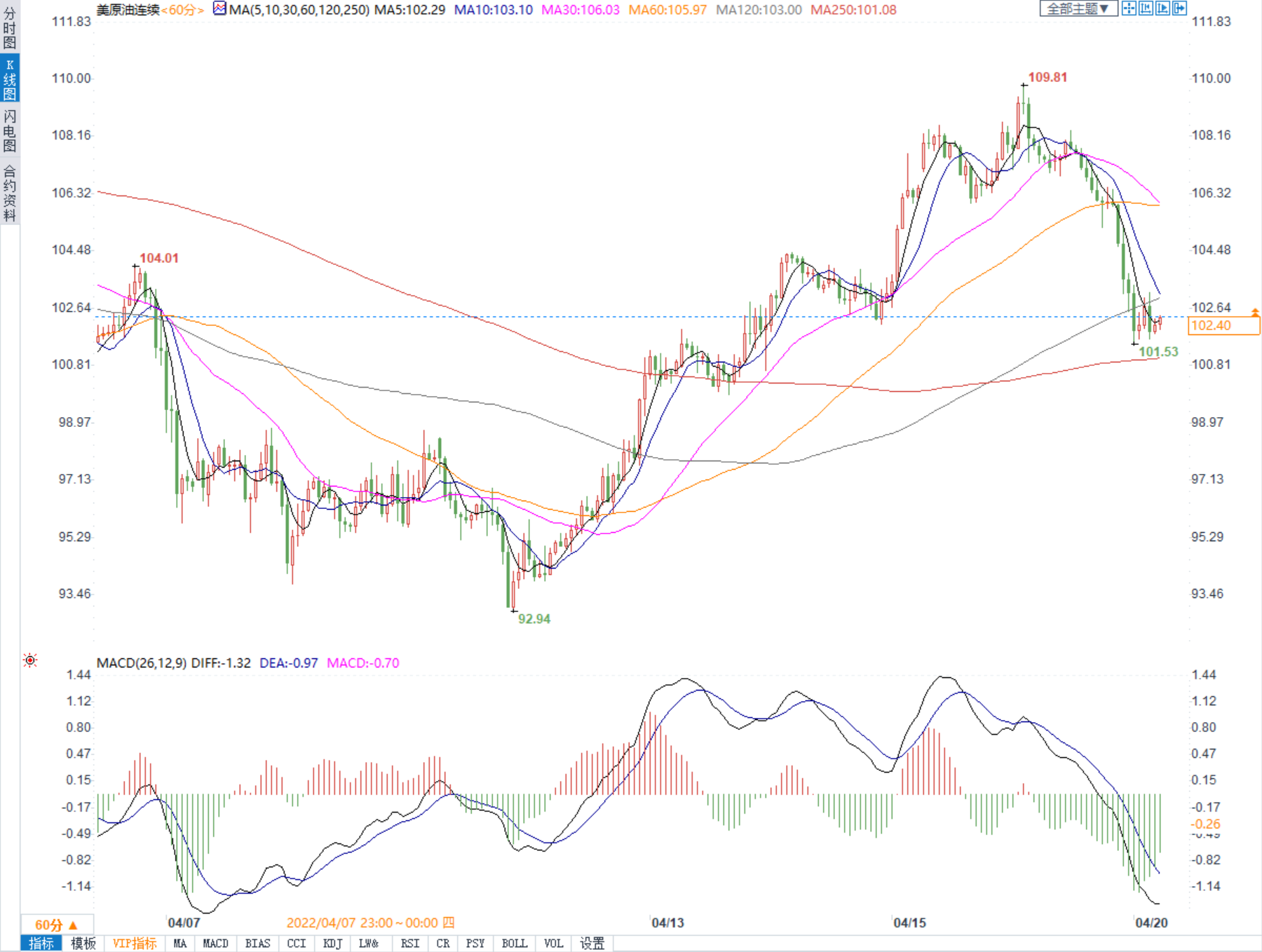Switch to the 分时图 side tab

pos(10,28)
